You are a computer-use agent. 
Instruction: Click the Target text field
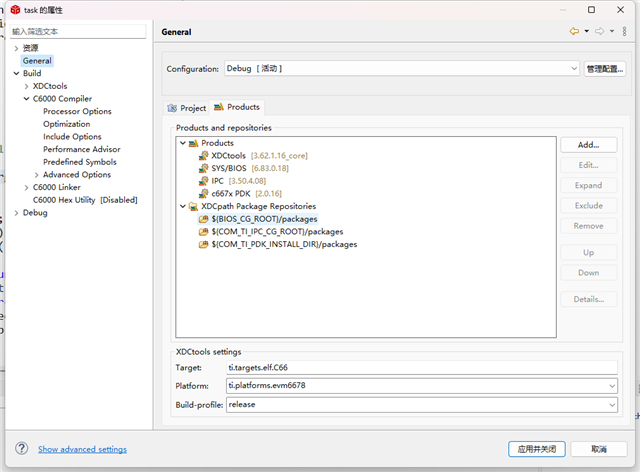(420, 367)
